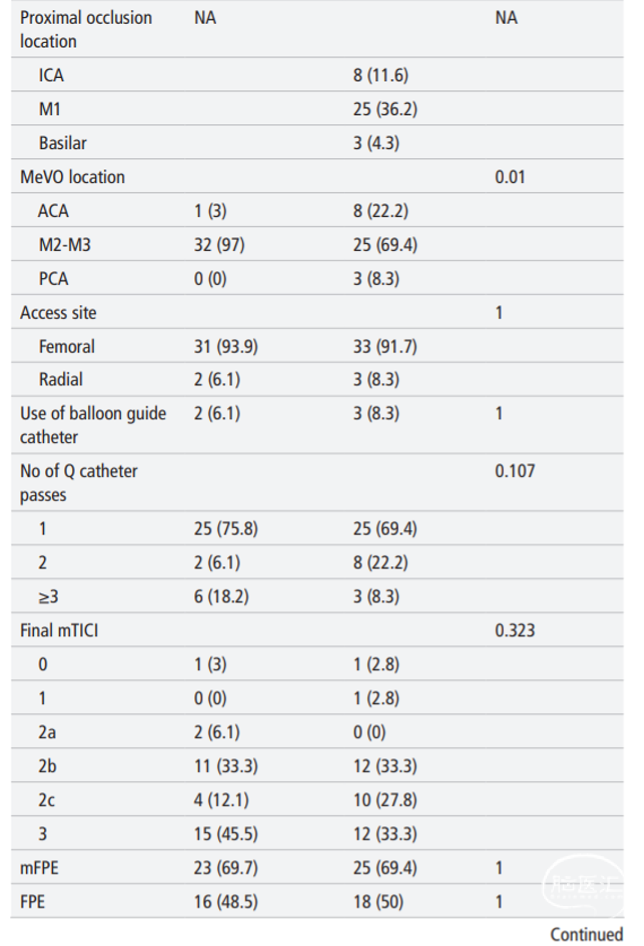Click the Access site row label
The height and width of the screenshot is (946, 644).
pyautogui.click(x=58, y=313)
